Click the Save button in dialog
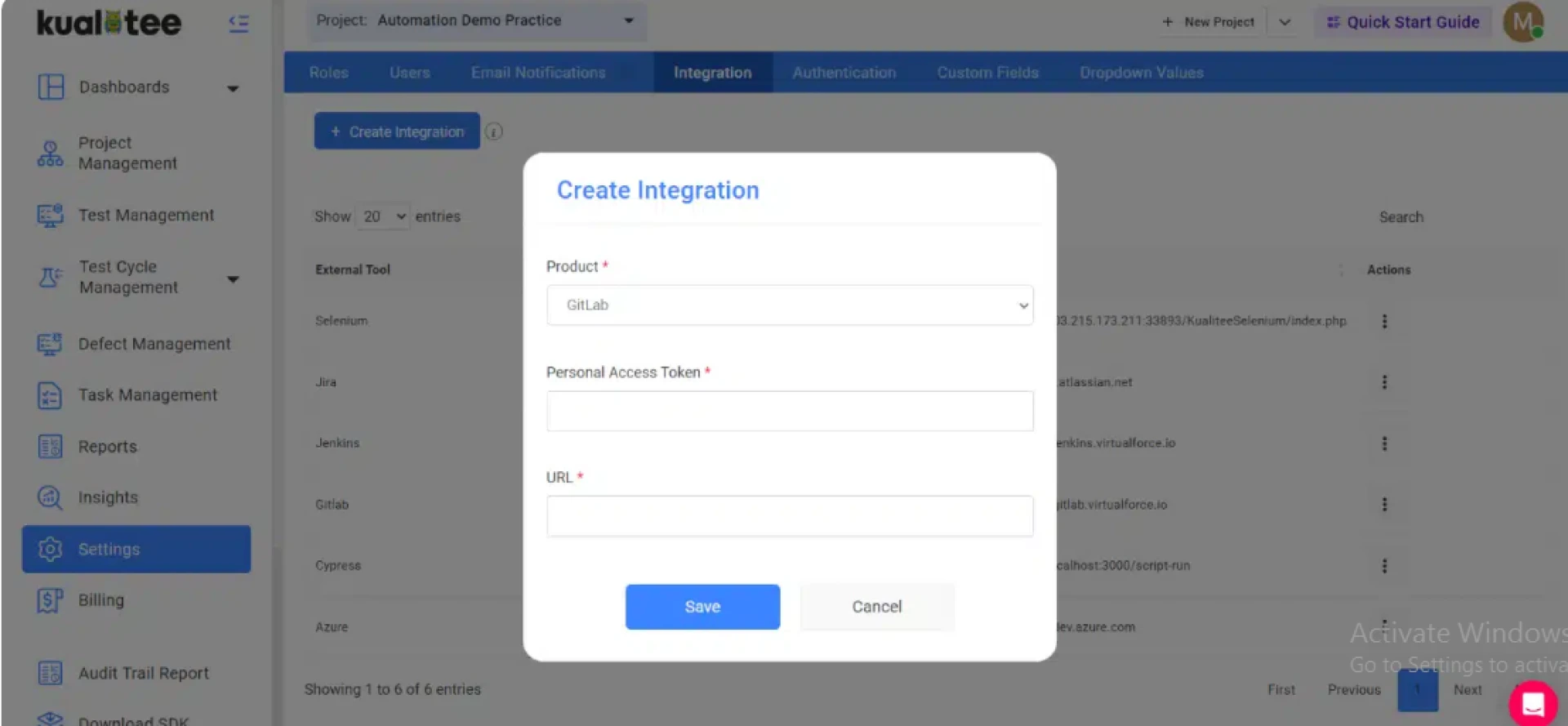The width and height of the screenshot is (1568, 726). (702, 607)
